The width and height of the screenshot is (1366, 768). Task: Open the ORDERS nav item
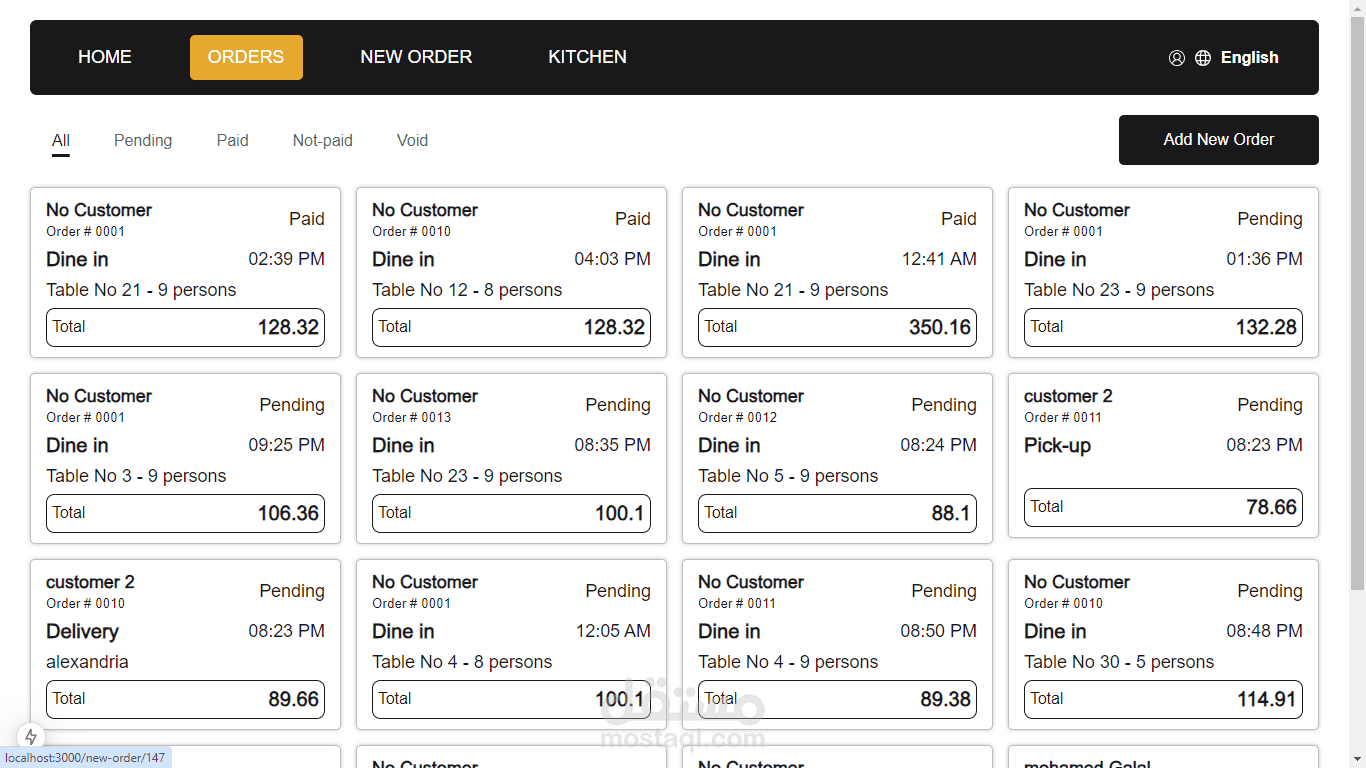pos(246,57)
